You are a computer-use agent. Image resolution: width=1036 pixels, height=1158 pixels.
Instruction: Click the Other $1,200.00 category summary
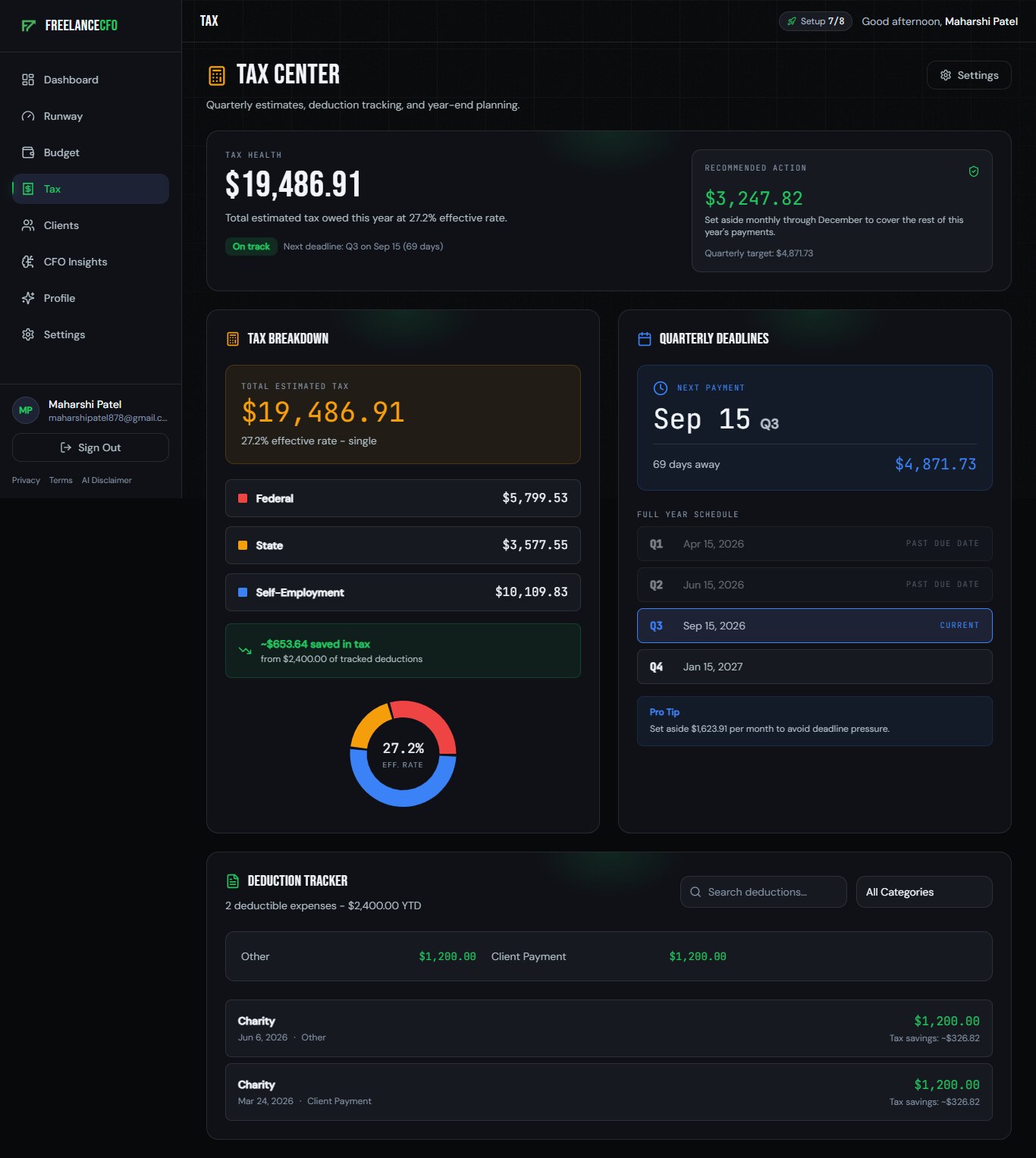(x=358, y=956)
